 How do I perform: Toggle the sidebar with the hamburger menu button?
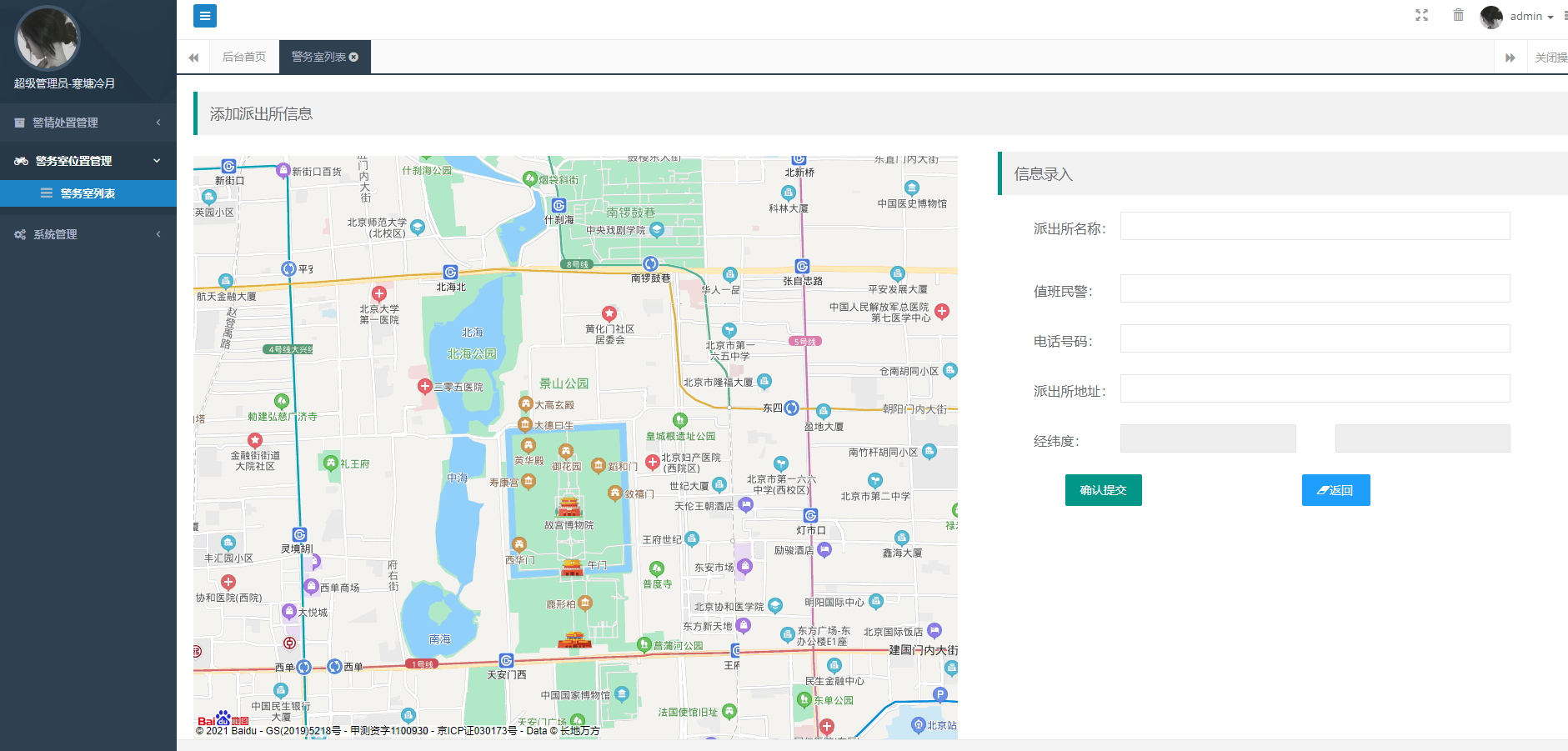(x=205, y=16)
